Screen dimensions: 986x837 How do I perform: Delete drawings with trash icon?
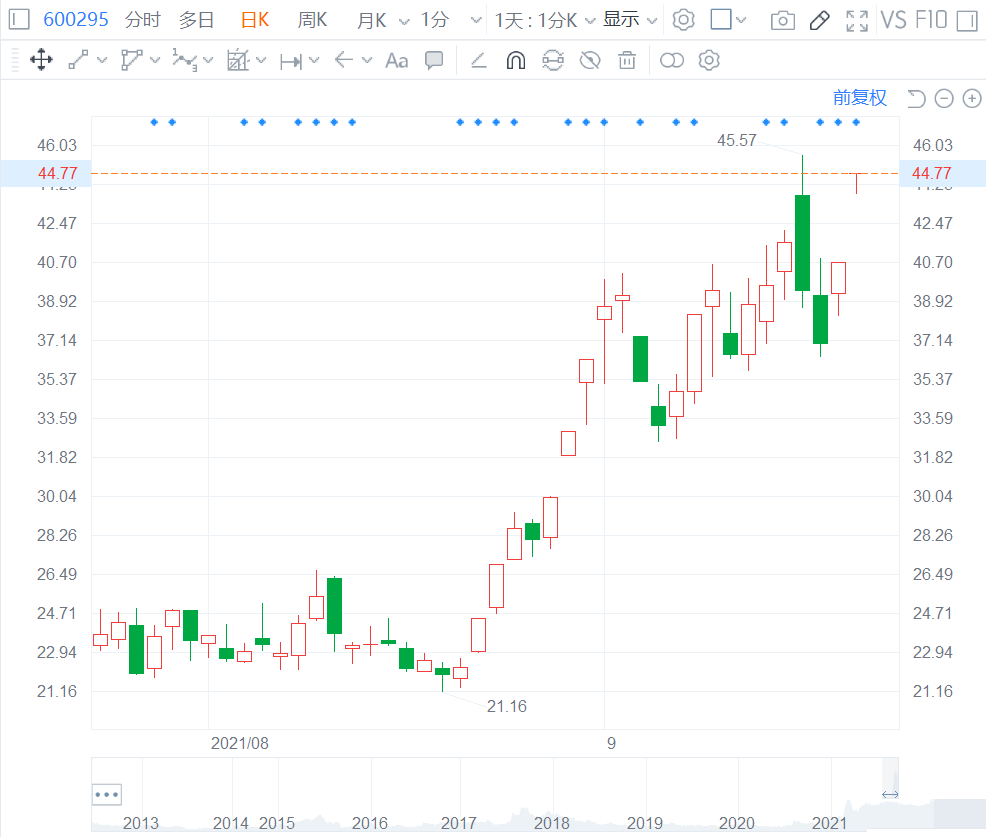tap(627, 60)
